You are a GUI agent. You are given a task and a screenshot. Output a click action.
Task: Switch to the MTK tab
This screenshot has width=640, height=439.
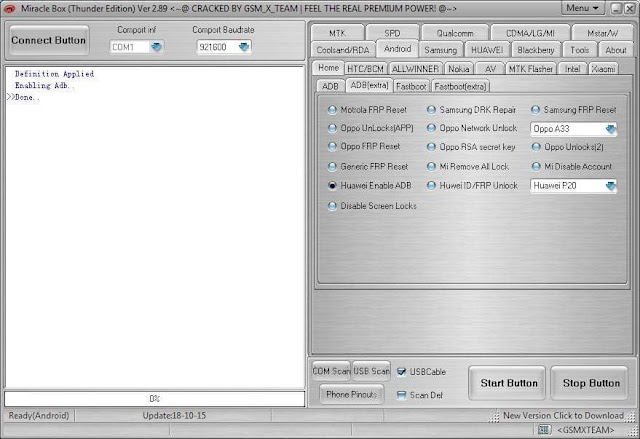click(x=337, y=33)
